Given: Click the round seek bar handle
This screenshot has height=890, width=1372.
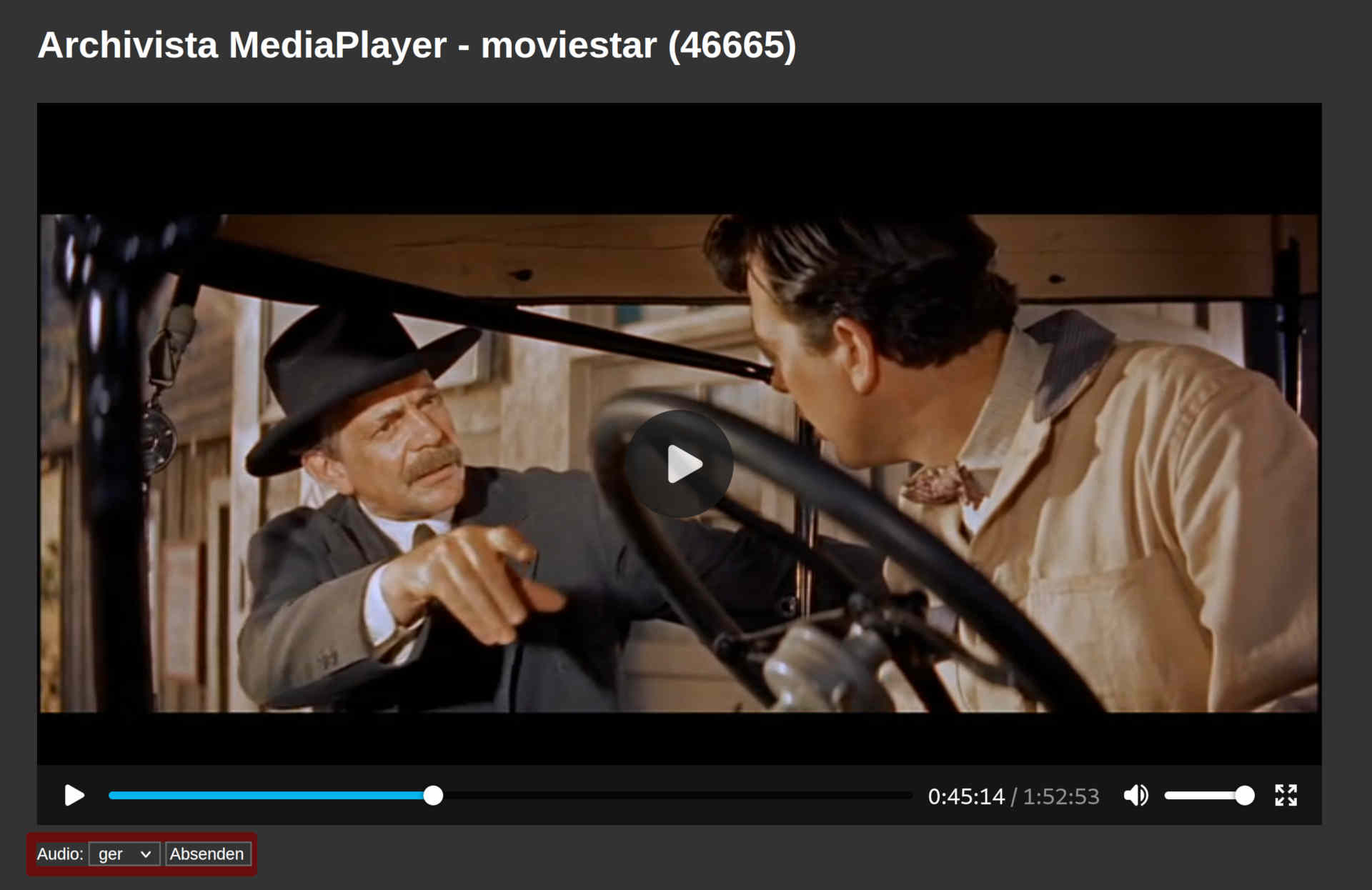Looking at the screenshot, I should [x=433, y=795].
